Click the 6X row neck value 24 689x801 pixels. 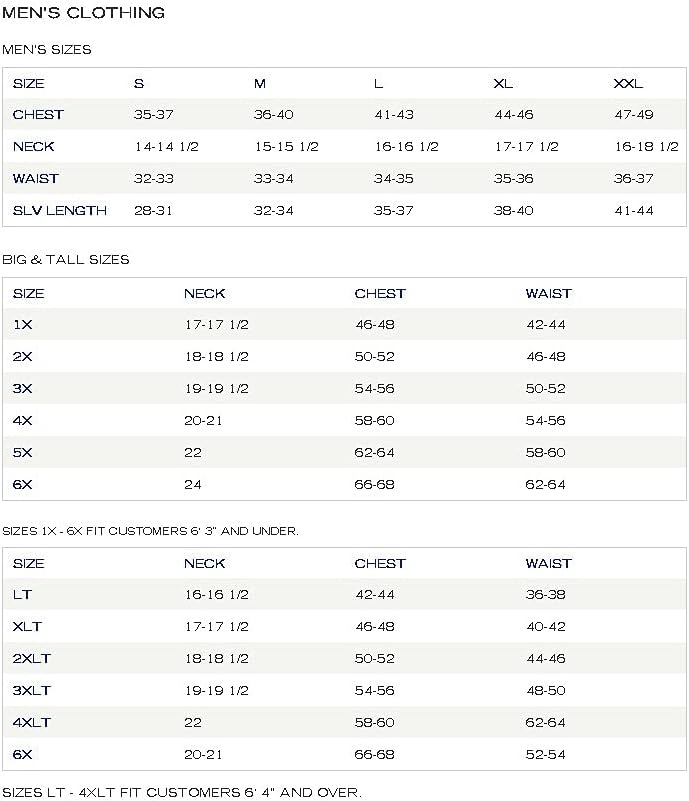(193, 485)
